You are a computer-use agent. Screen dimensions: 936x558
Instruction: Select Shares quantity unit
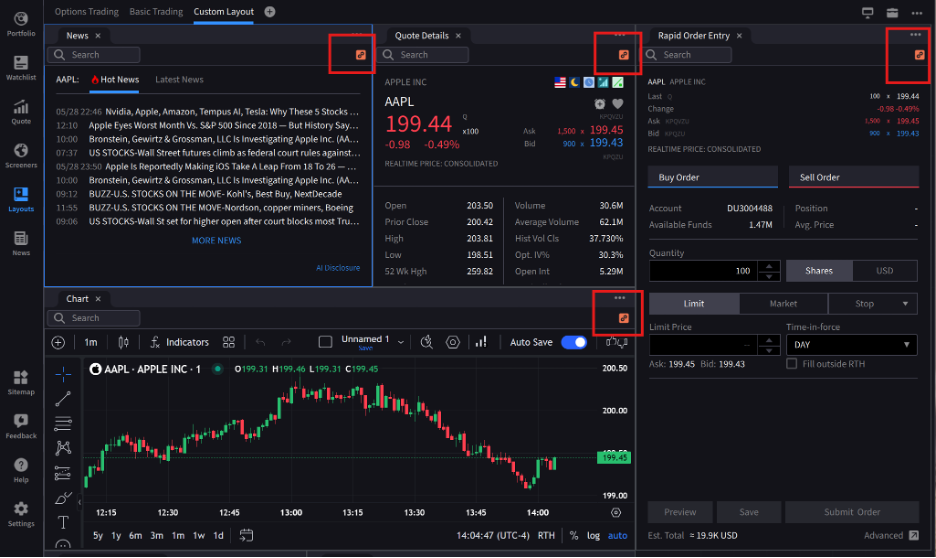[x=819, y=270]
